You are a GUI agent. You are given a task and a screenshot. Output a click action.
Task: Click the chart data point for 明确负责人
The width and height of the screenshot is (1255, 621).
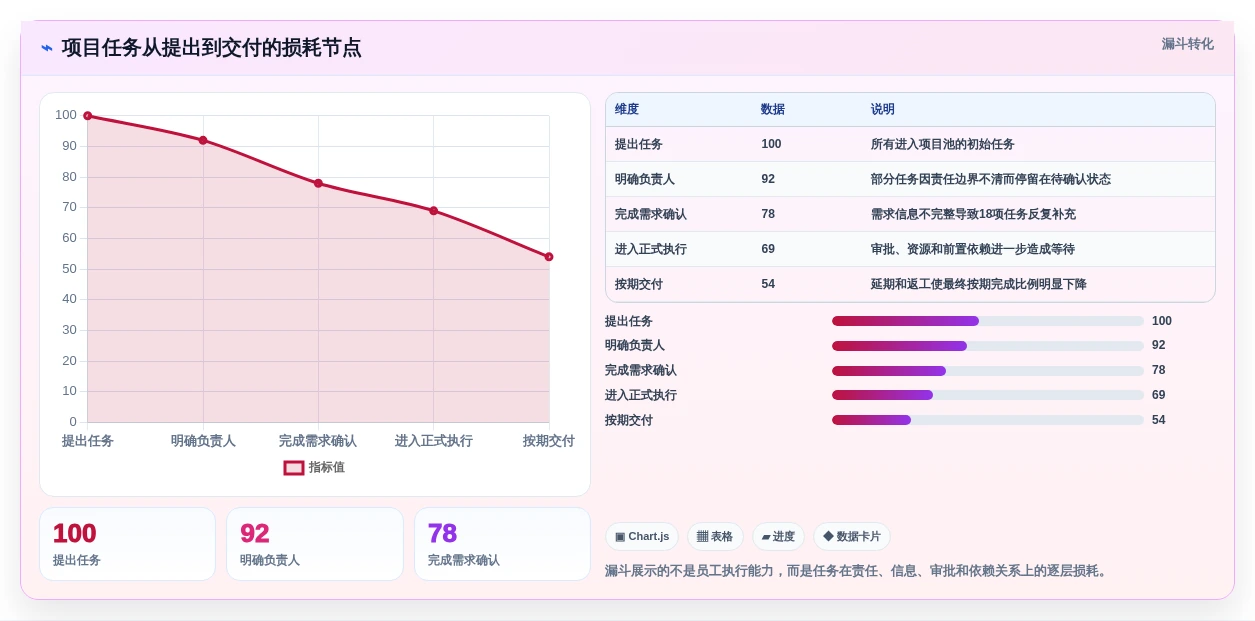tap(203, 140)
